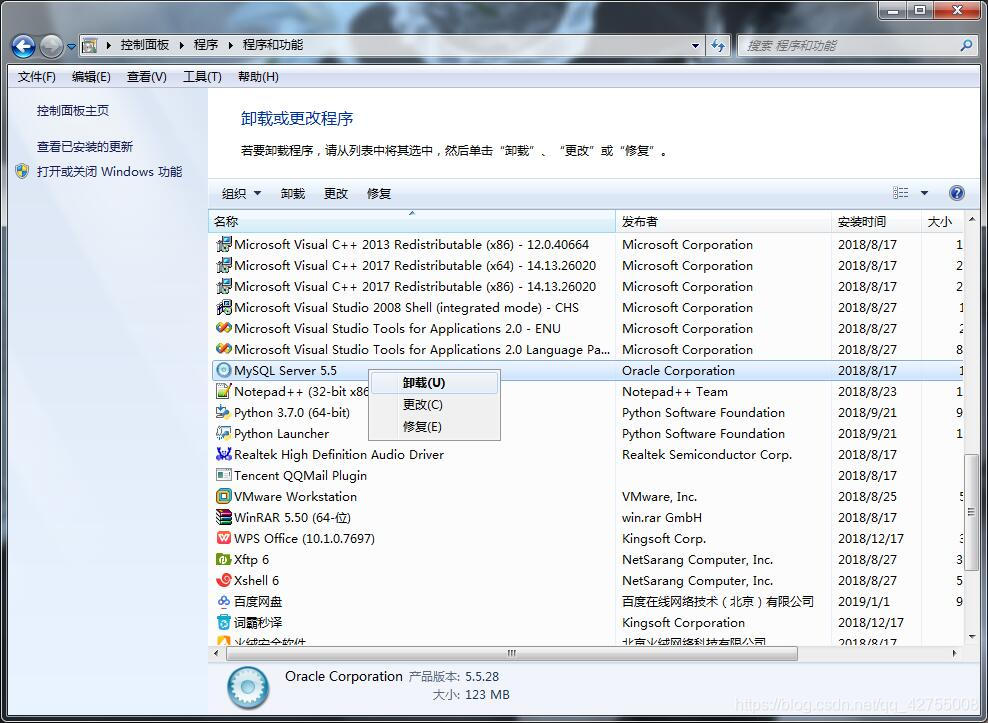Click the shield icon for Windows features
Screen dimensions: 988x723
click(x=22, y=171)
